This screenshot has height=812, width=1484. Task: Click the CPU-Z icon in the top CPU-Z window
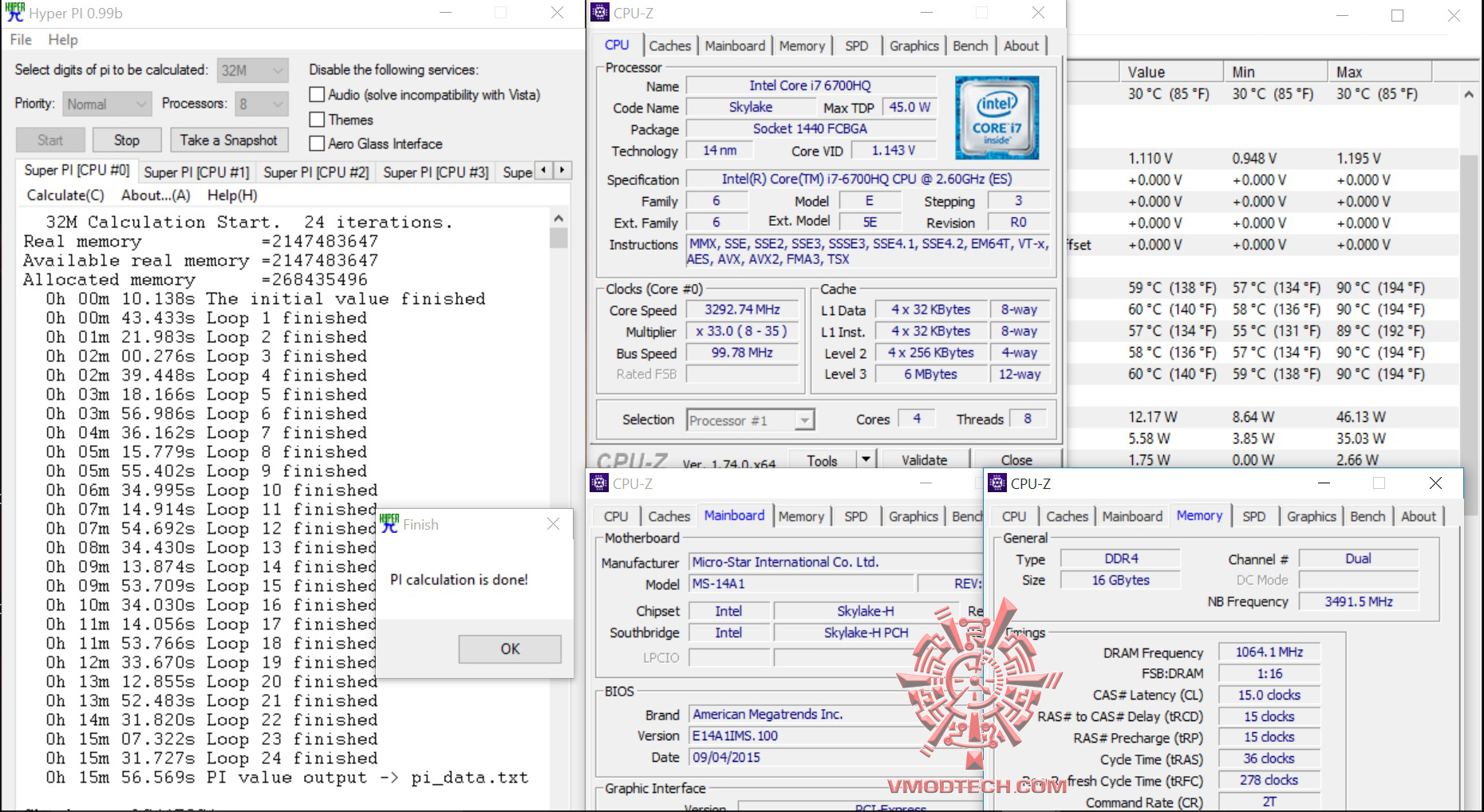coord(600,13)
